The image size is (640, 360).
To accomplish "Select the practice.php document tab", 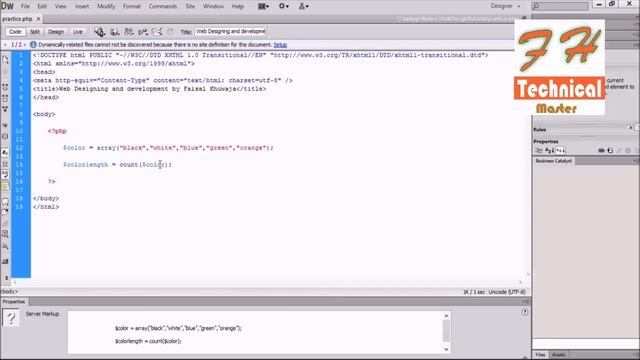I will [x=17, y=19].
